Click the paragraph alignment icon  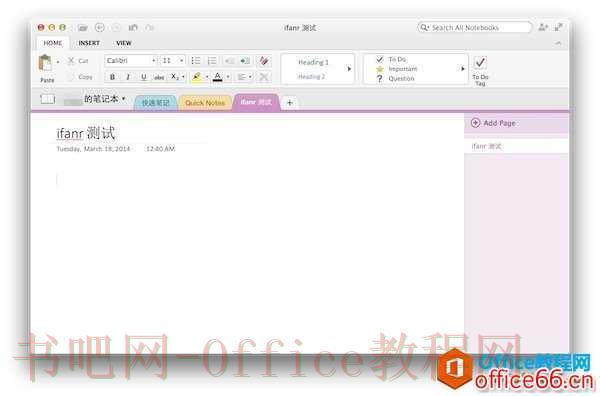241,77
